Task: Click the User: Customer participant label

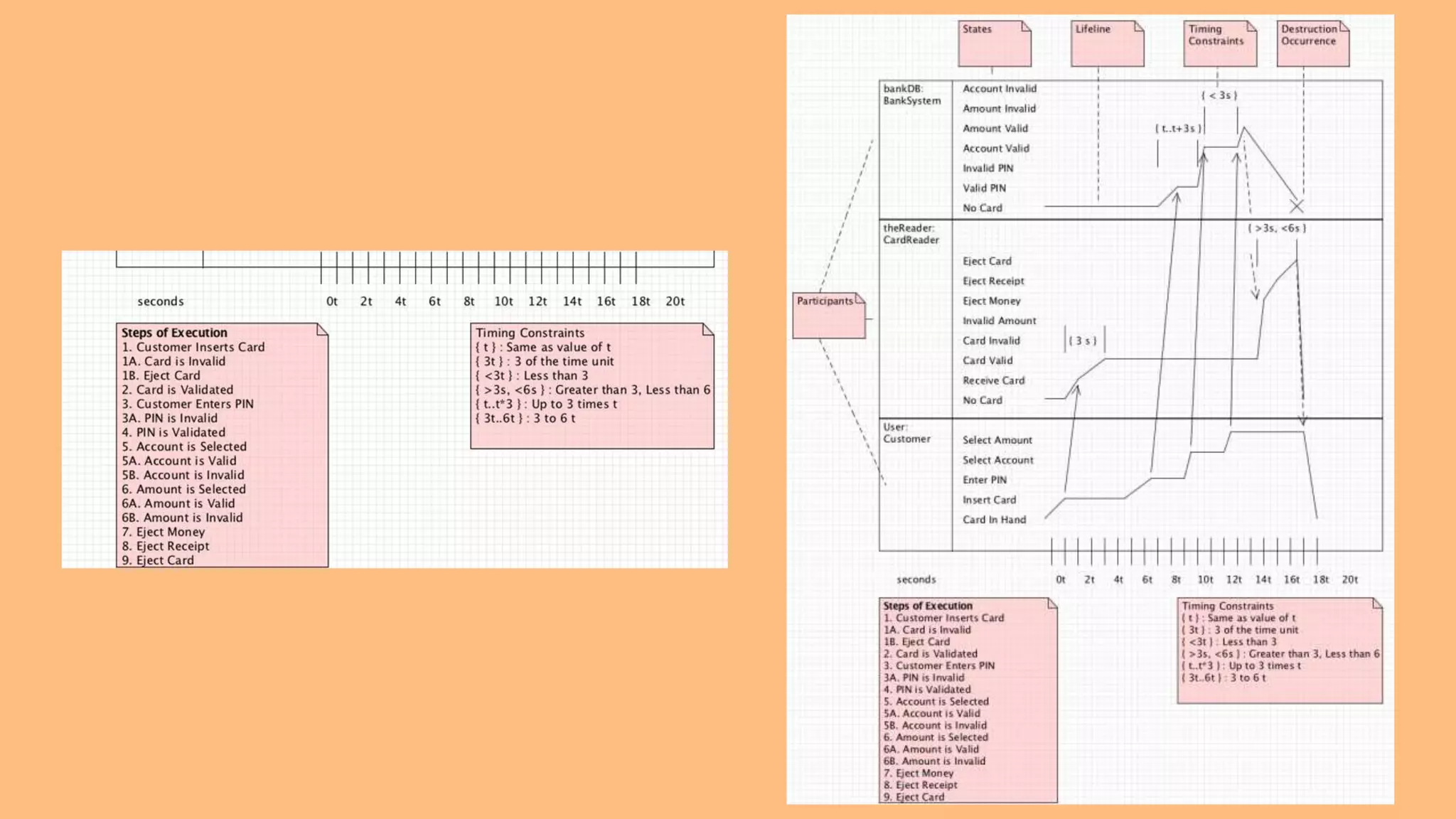Action: (906, 433)
